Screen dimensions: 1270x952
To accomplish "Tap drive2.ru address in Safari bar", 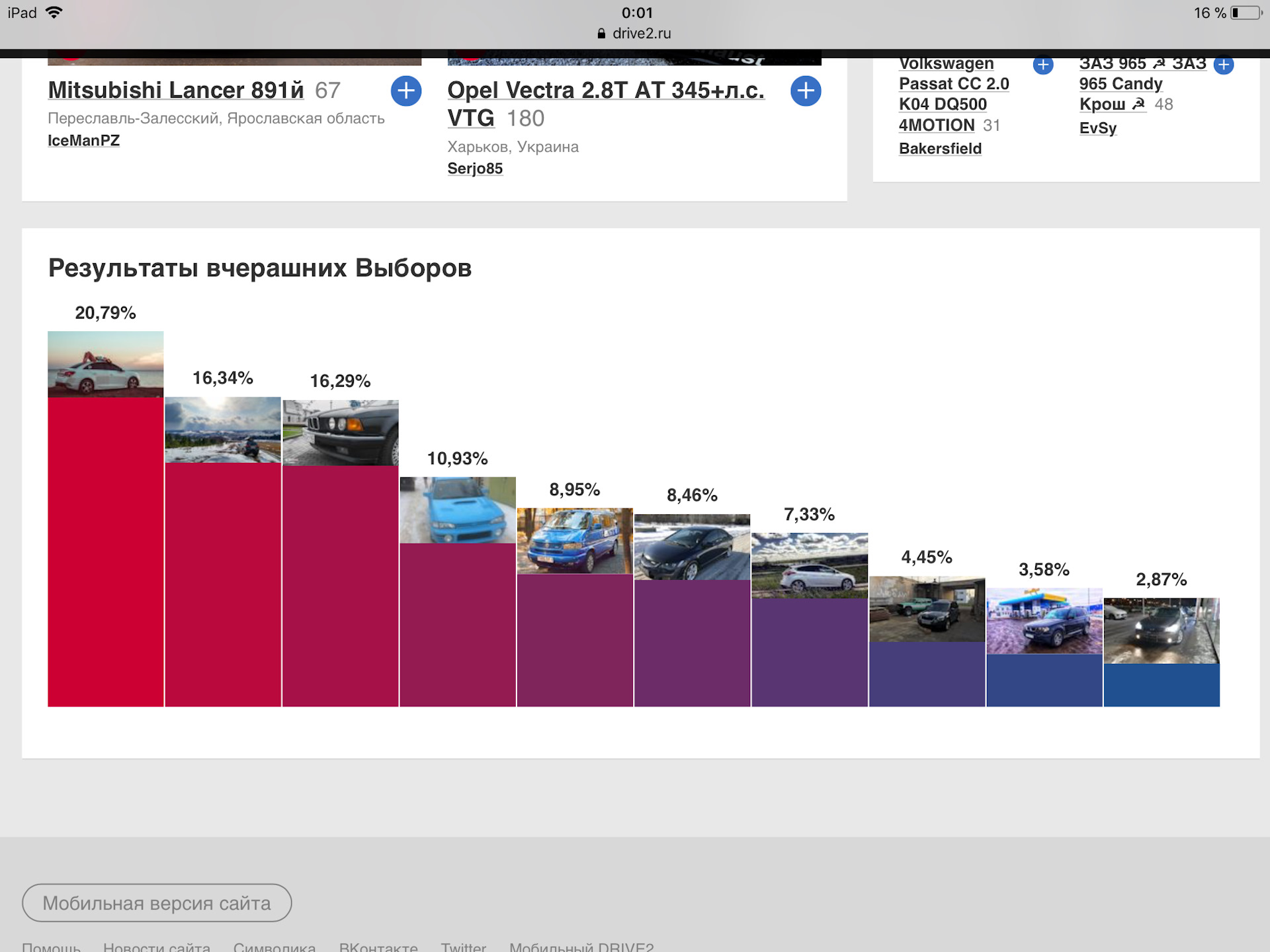I will (x=642, y=33).
